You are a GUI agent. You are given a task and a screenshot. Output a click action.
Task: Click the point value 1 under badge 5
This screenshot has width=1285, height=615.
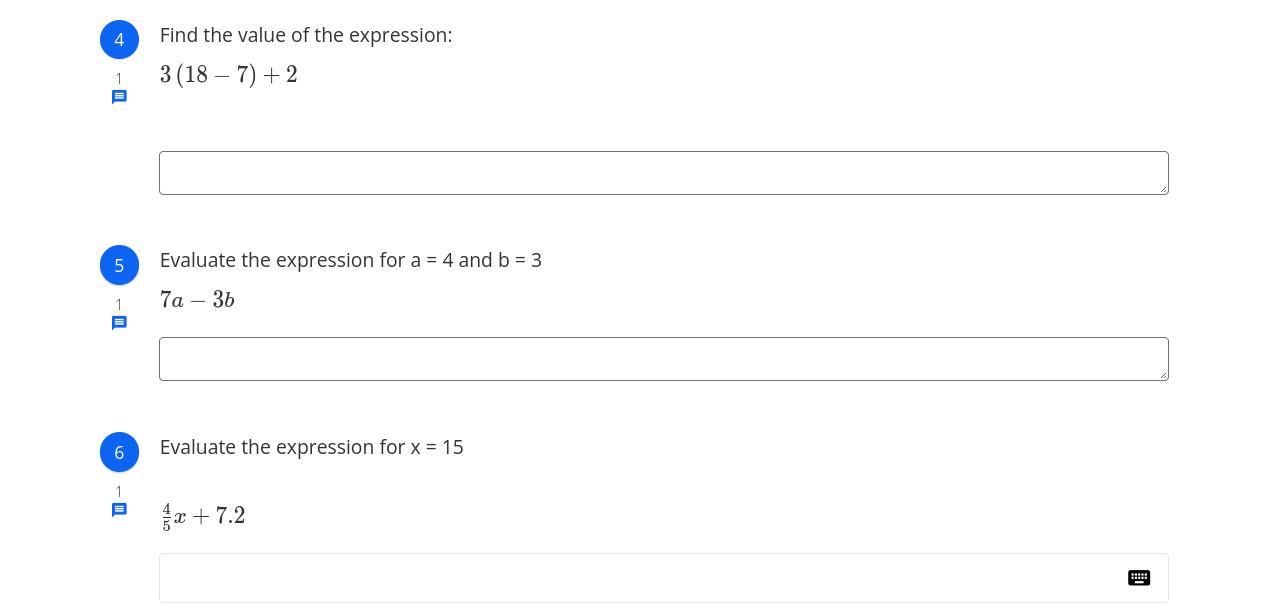pyautogui.click(x=119, y=304)
